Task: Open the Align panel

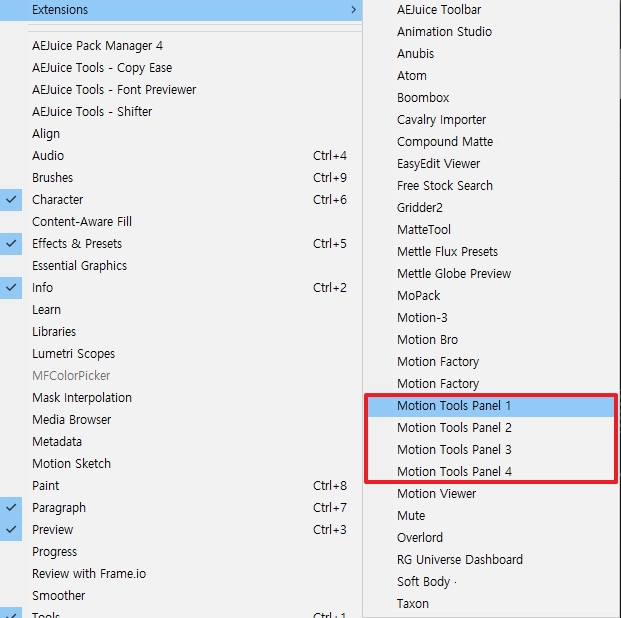Action: pyautogui.click(x=46, y=134)
